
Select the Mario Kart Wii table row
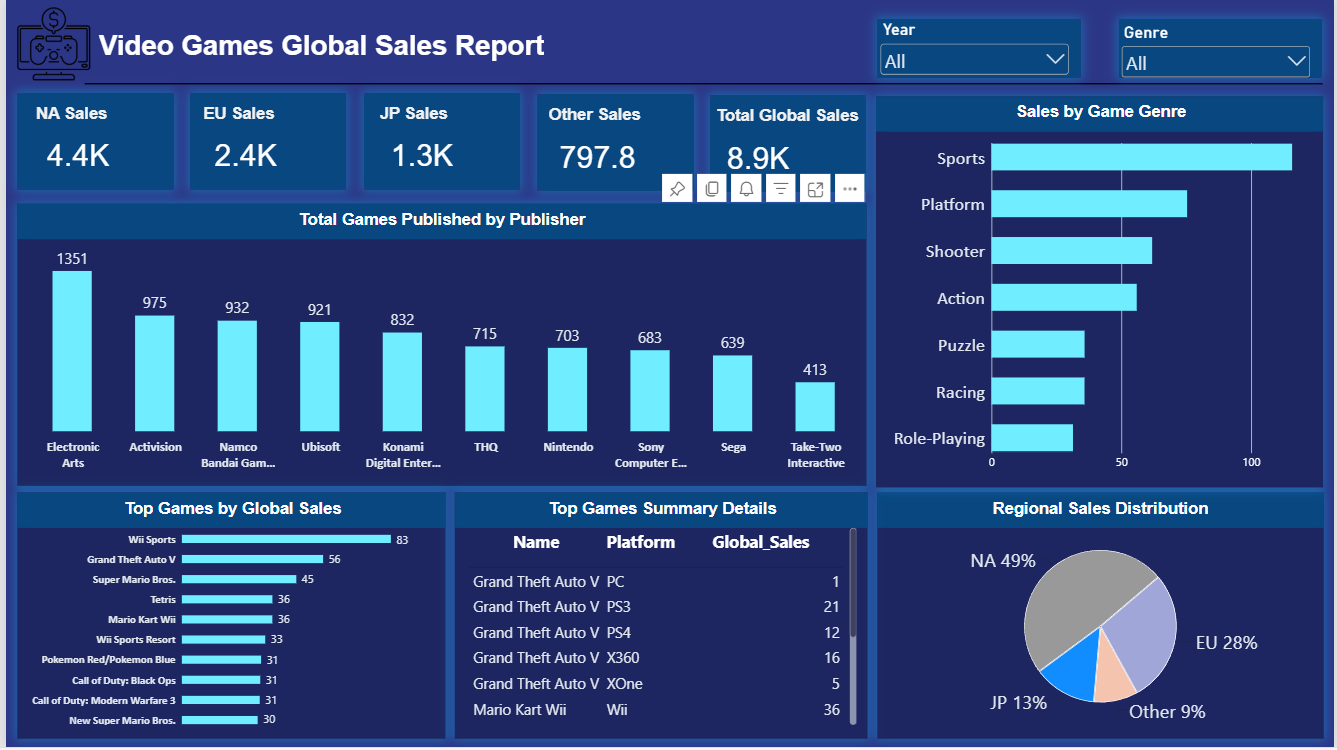[x=656, y=710]
